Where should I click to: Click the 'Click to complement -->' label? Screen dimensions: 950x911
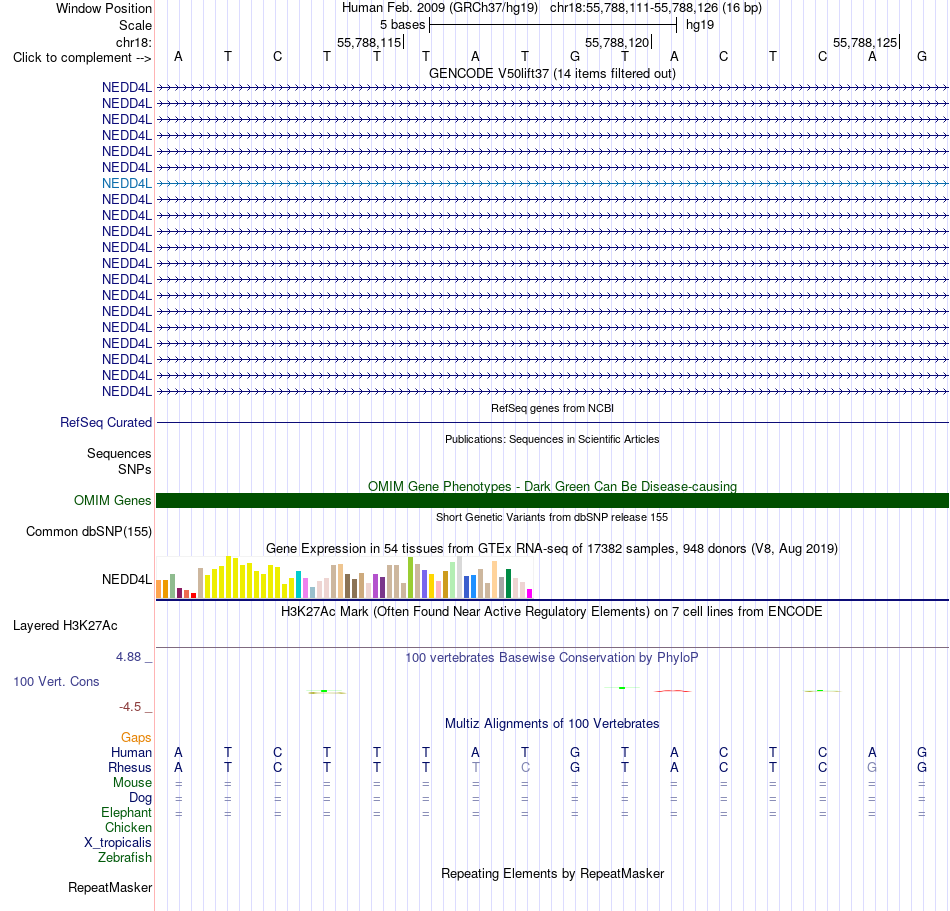tap(82, 58)
